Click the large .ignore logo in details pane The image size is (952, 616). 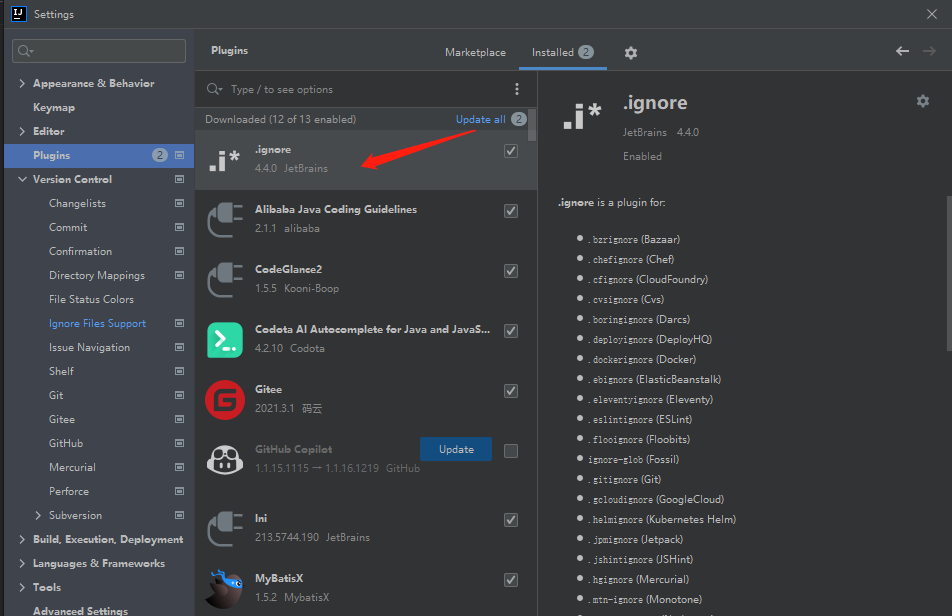point(582,115)
